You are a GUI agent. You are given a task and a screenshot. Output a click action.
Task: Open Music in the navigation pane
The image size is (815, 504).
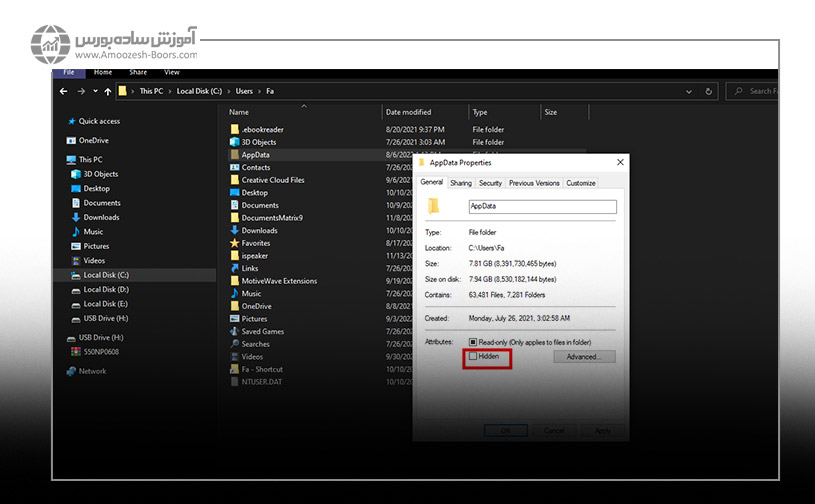point(93,231)
